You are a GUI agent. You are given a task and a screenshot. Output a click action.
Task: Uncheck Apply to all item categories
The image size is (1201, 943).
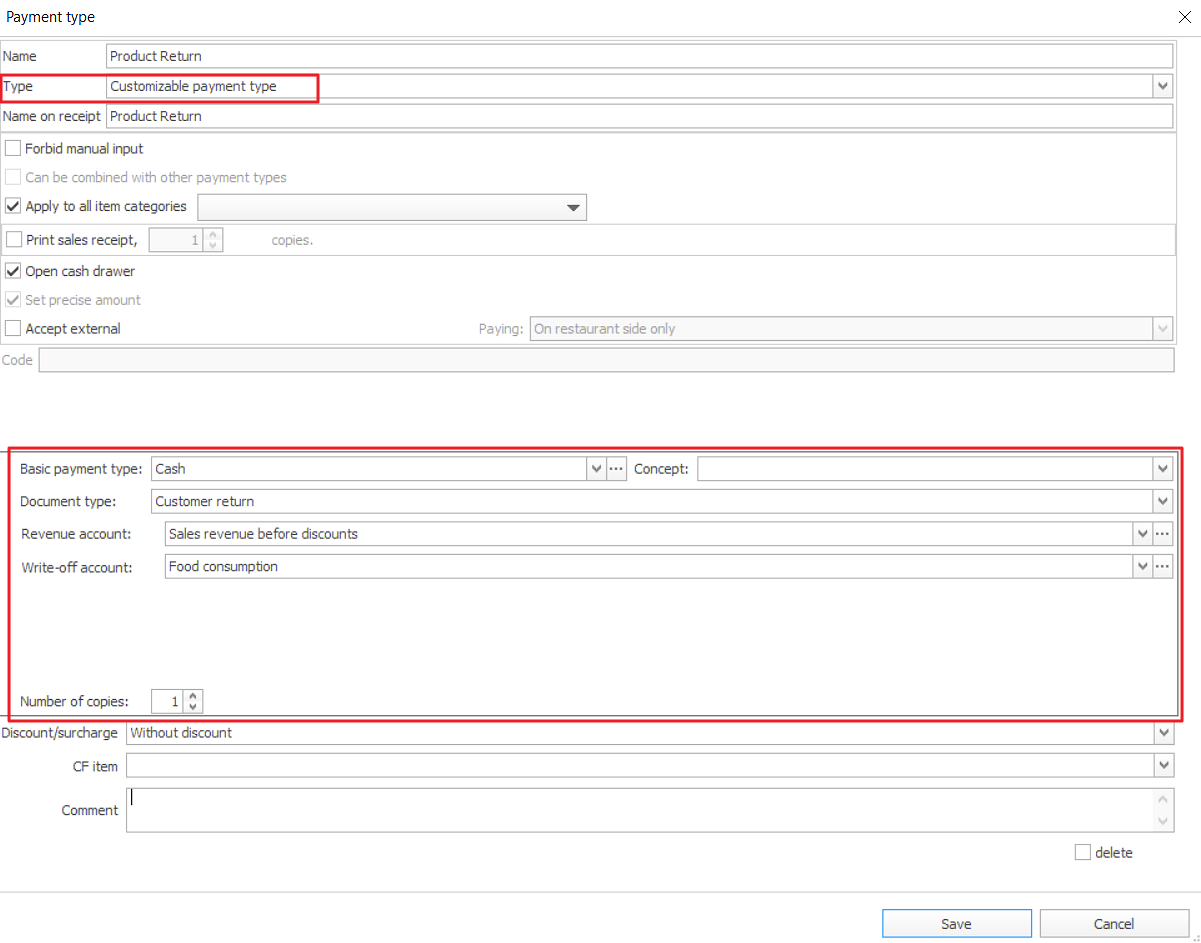click(x=14, y=207)
